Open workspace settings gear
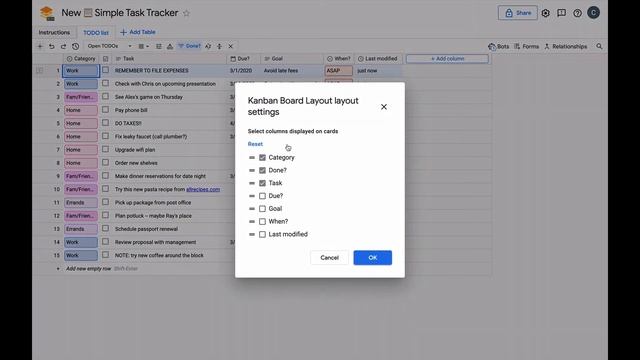This screenshot has width=640, height=360. tap(546, 13)
